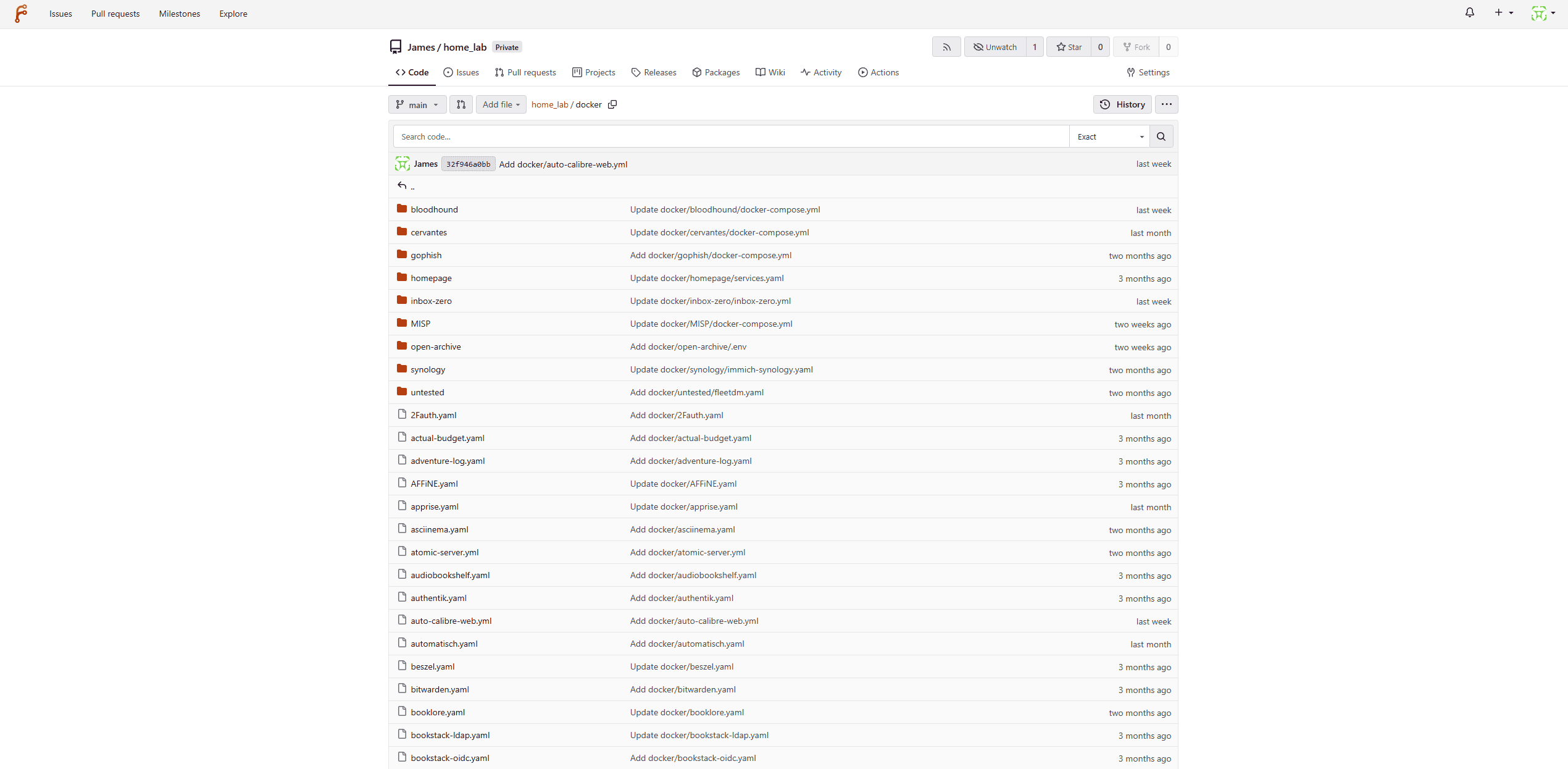
Task: Click the compare branches icon button
Action: pos(461,104)
